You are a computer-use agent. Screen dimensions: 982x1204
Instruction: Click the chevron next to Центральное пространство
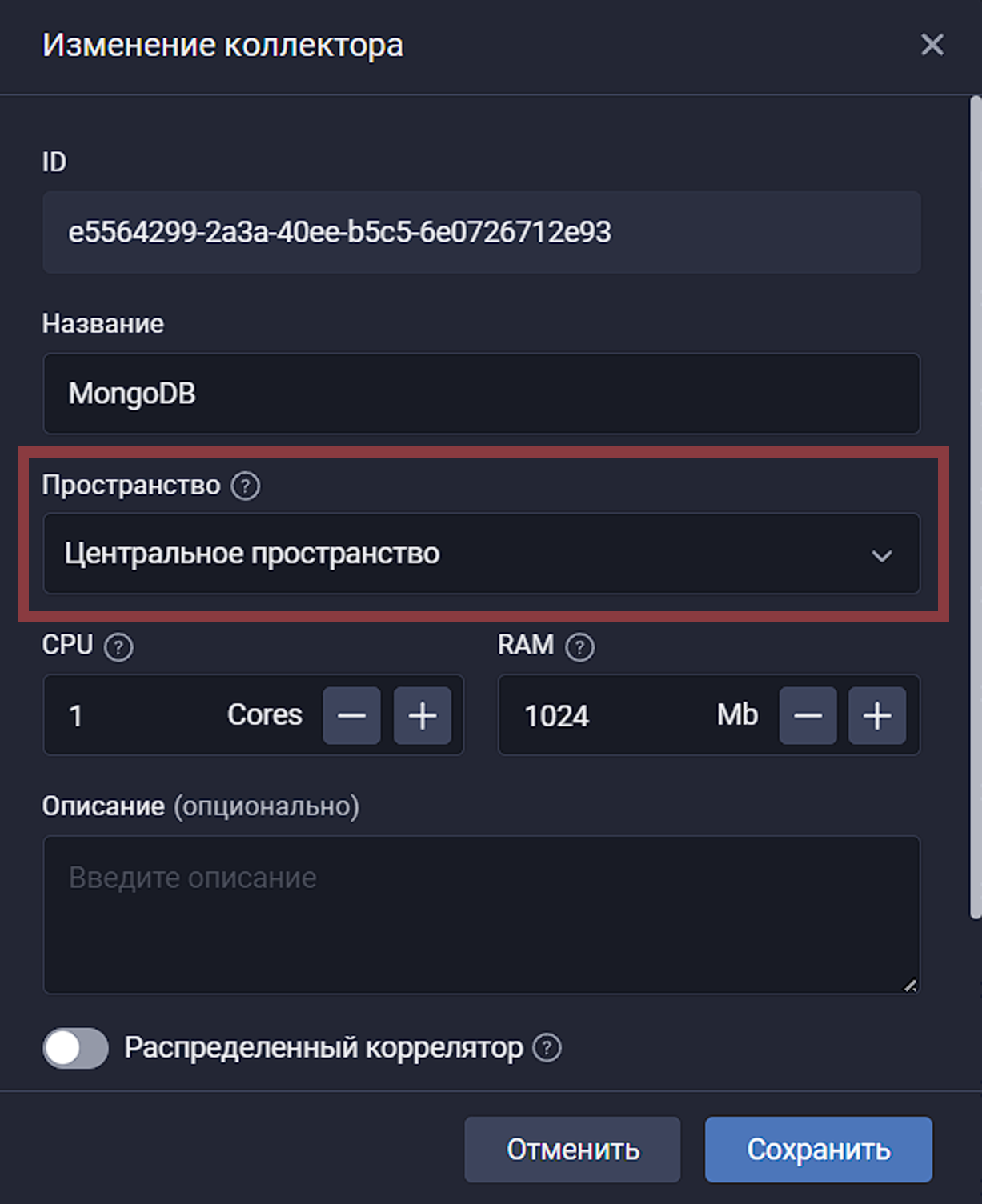coord(883,554)
